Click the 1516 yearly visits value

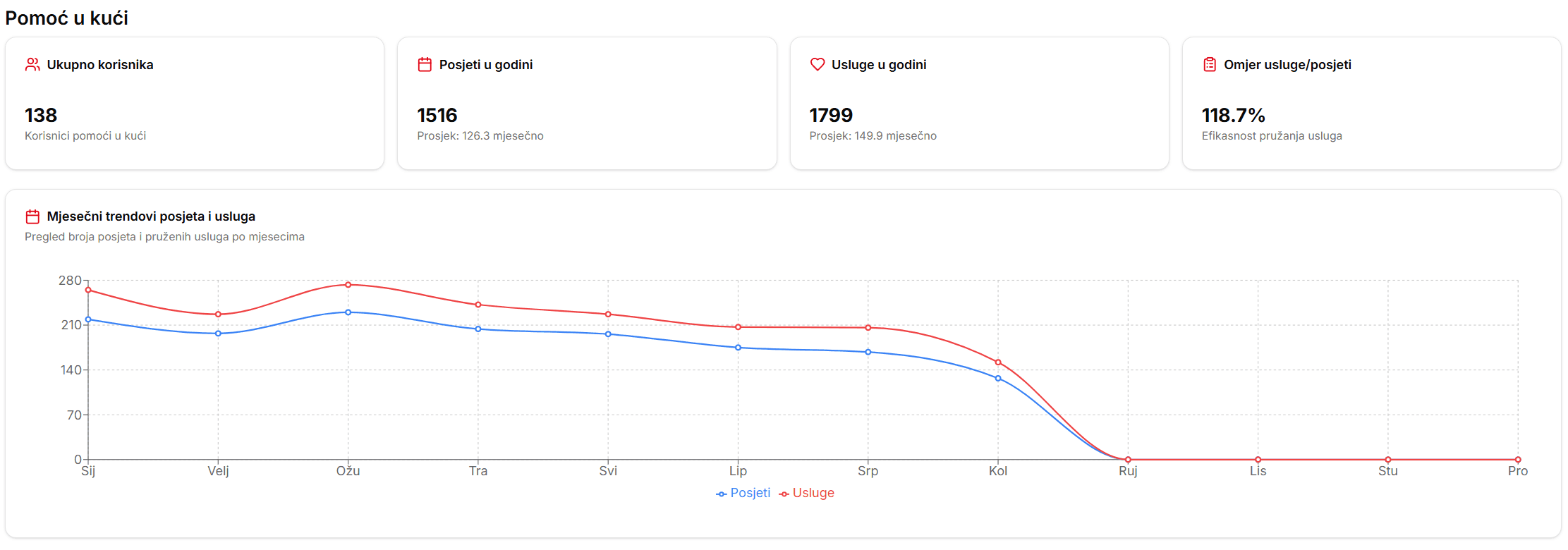(437, 115)
